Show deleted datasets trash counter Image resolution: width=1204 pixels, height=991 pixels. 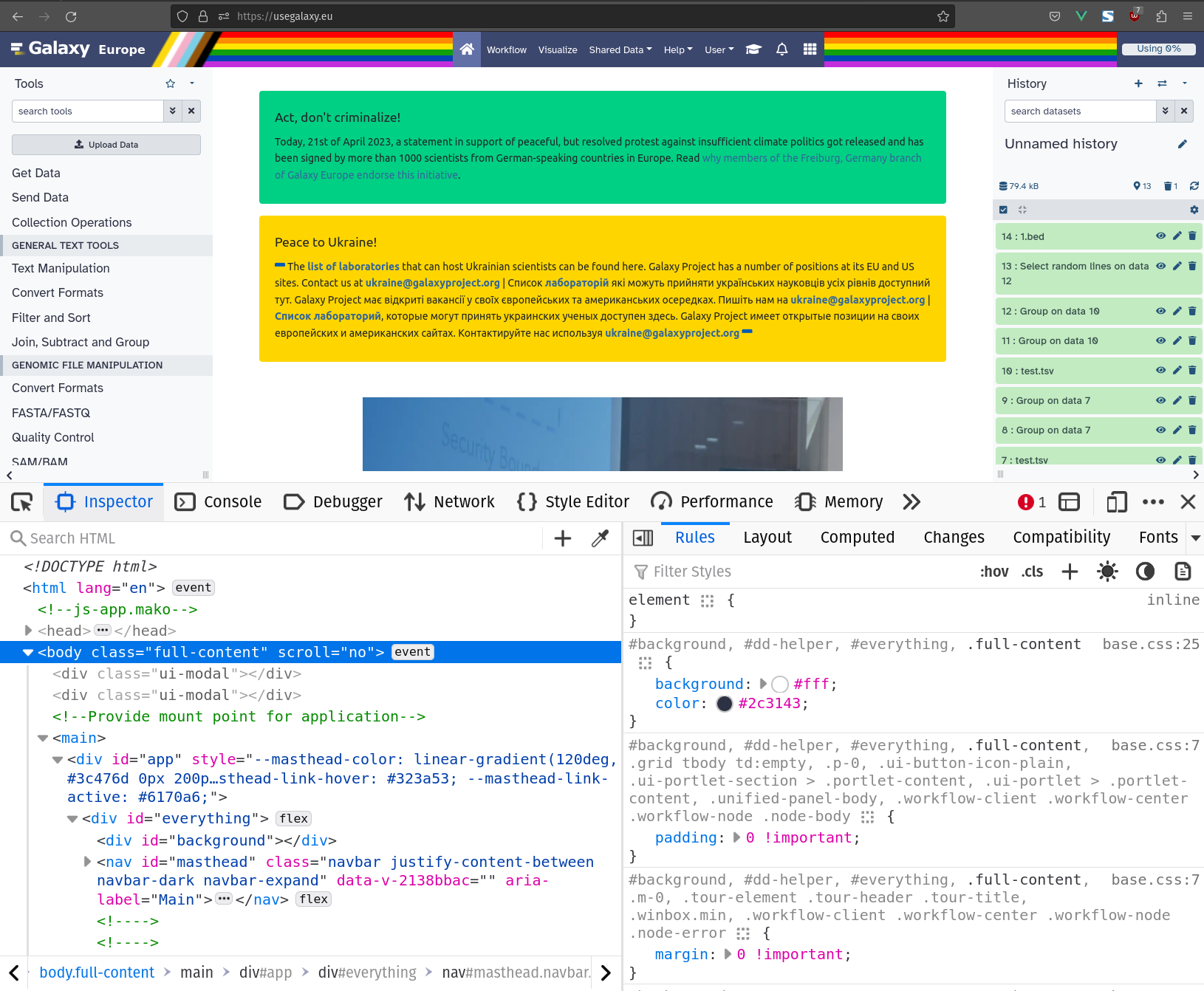tap(1171, 186)
